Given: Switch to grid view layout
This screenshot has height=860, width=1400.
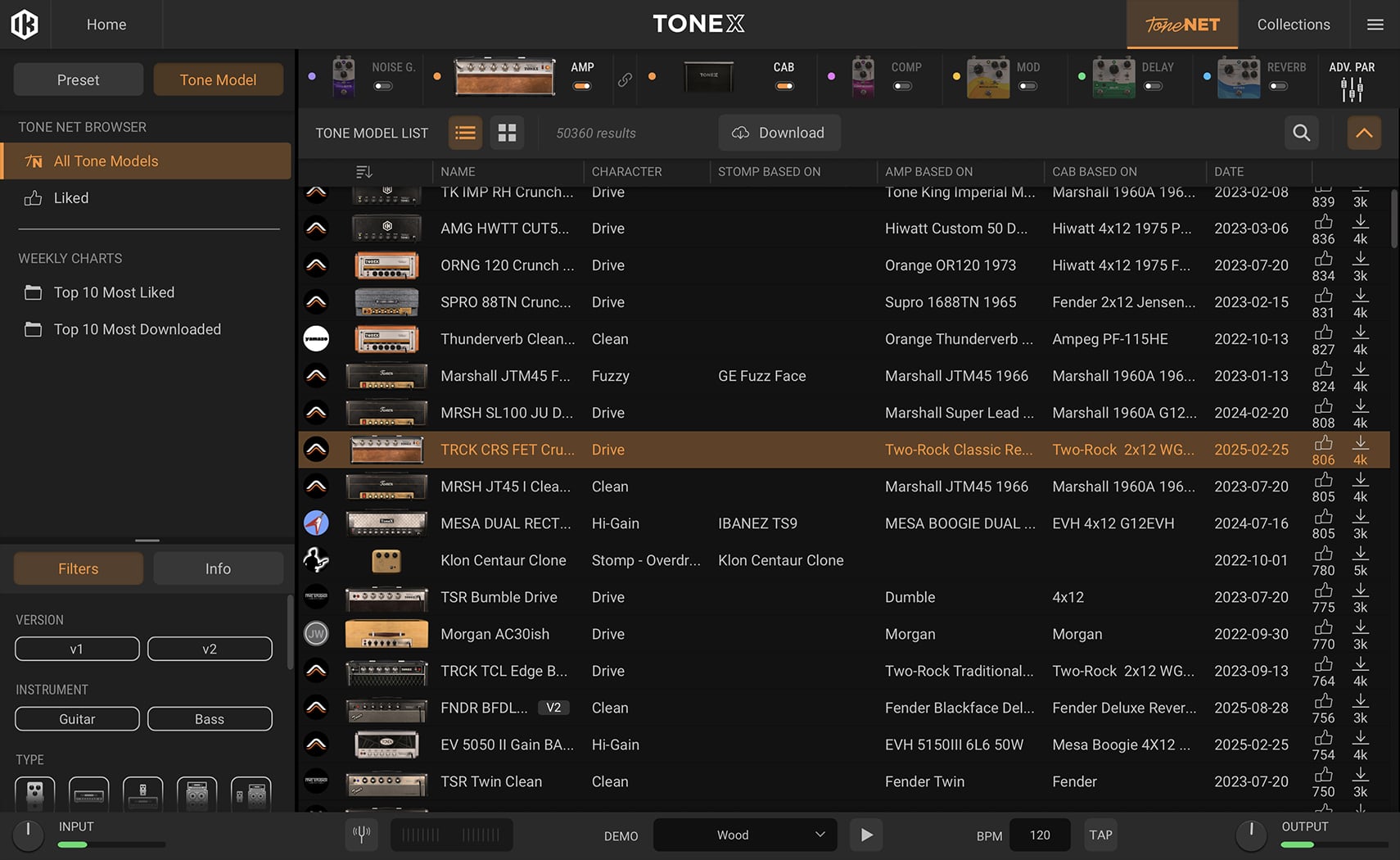Looking at the screenshot, I should coord(507,133).
